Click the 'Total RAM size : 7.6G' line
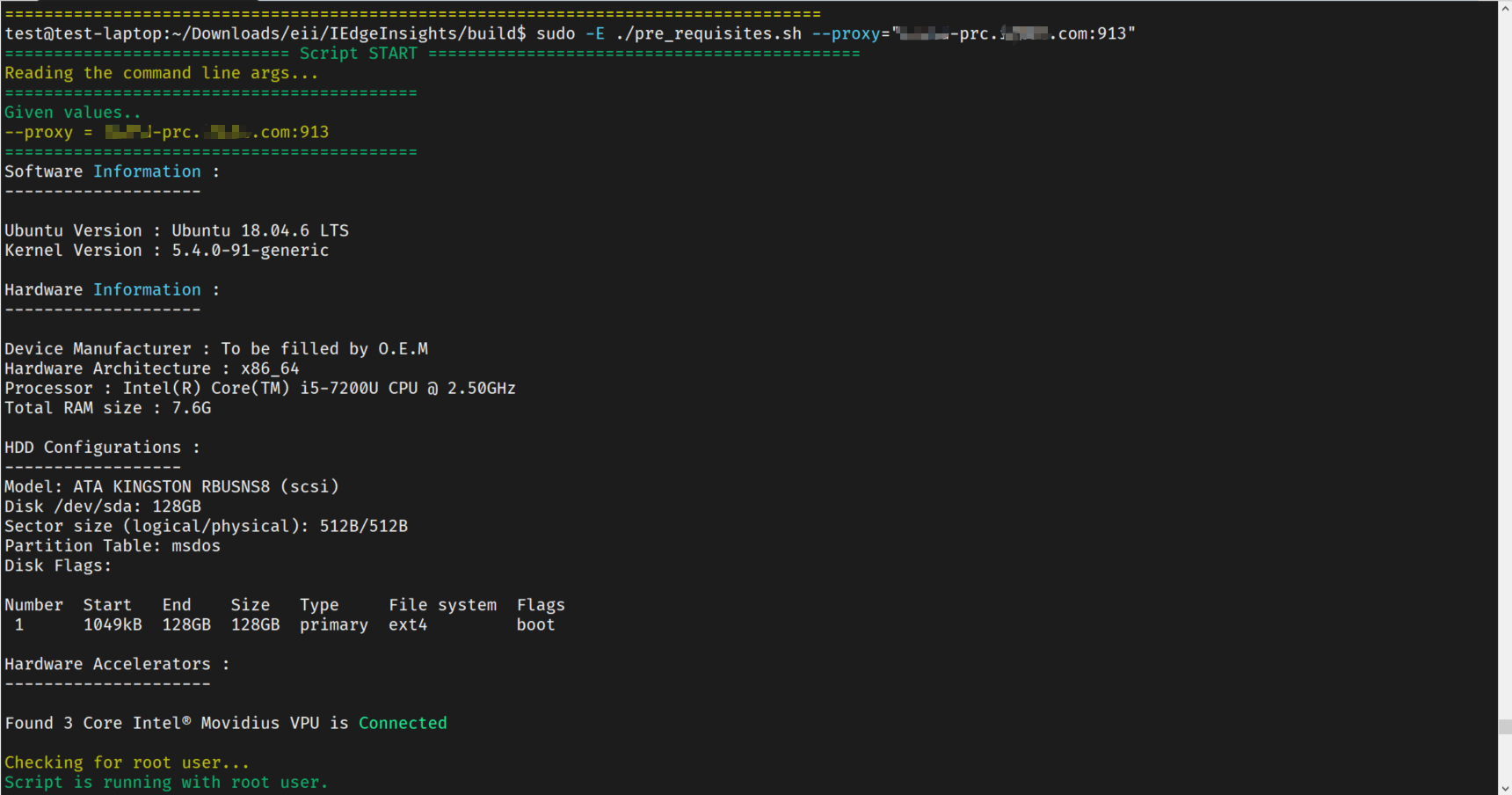Viewport: 1512px width, 795px height. click(x=108, y=408)
